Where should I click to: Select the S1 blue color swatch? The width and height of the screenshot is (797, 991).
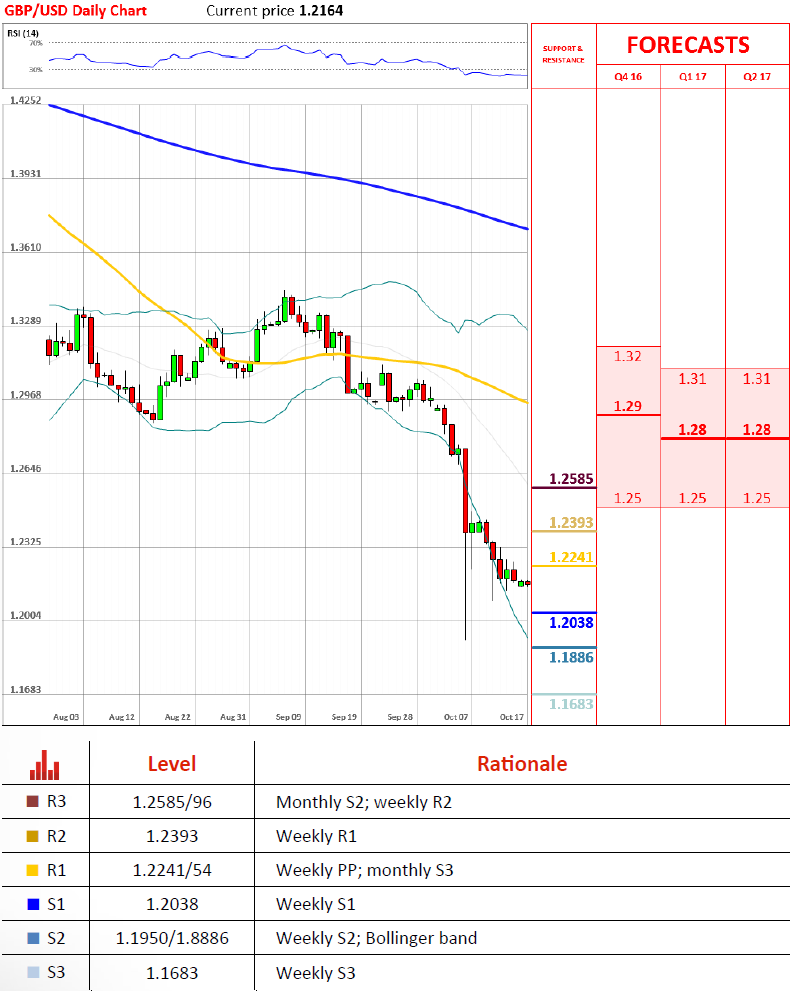[x=33, y=904]
